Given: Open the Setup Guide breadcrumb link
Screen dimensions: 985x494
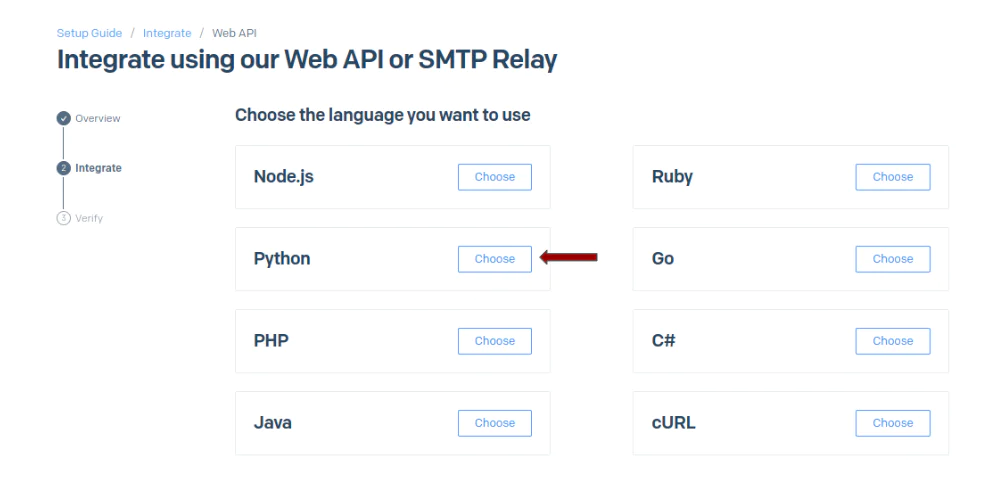Looking at the screenshot, I should (x=89, y=33).
